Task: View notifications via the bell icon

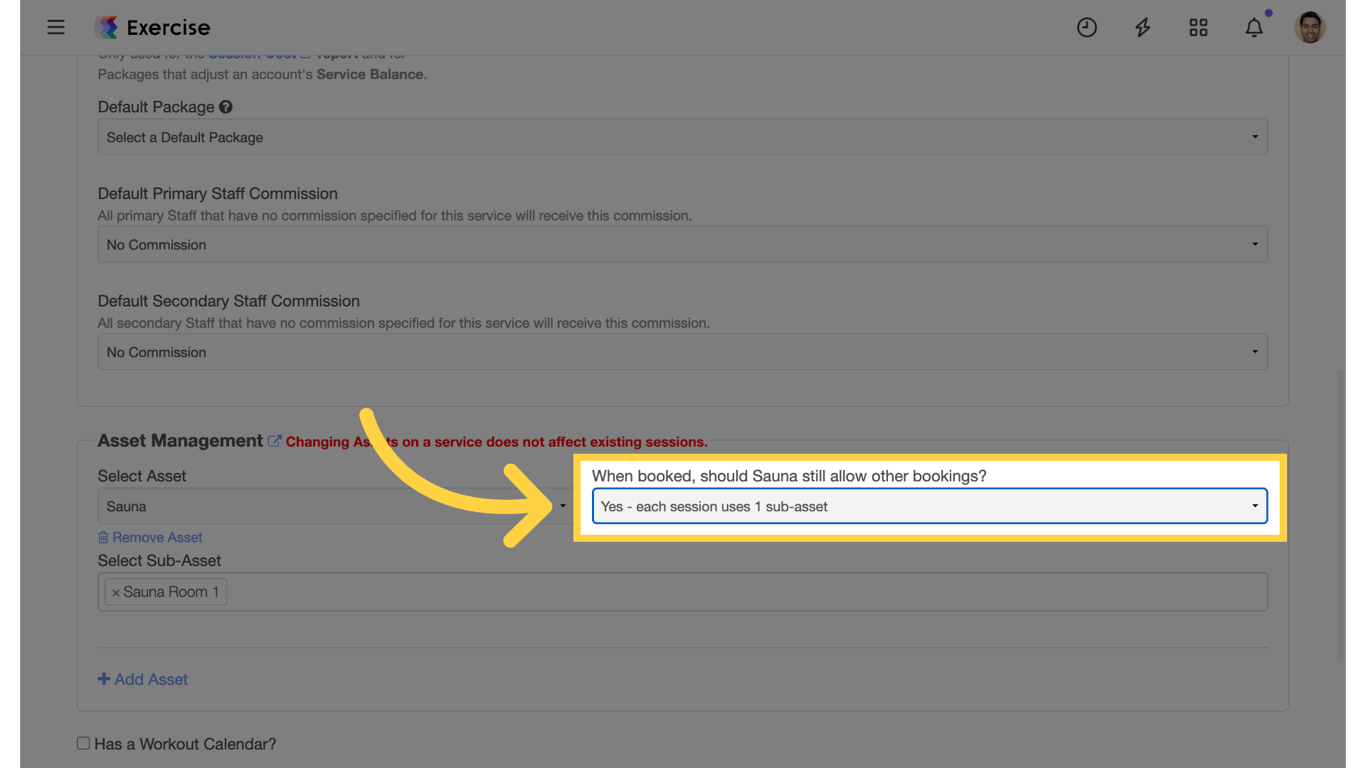Action: 1254,27
